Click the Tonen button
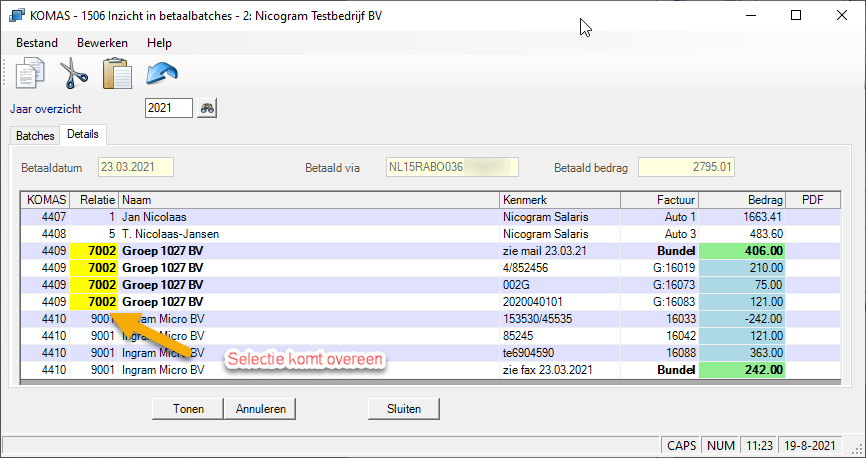 188,409
